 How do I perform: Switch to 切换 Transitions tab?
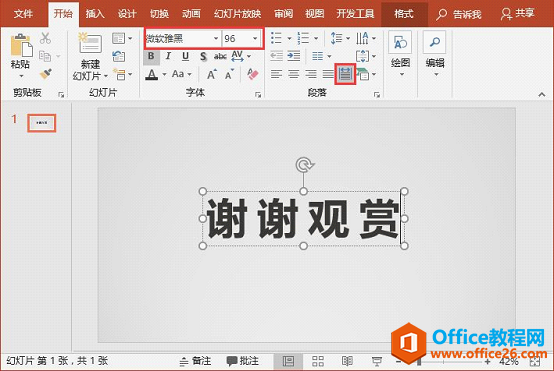coord(159,14)
